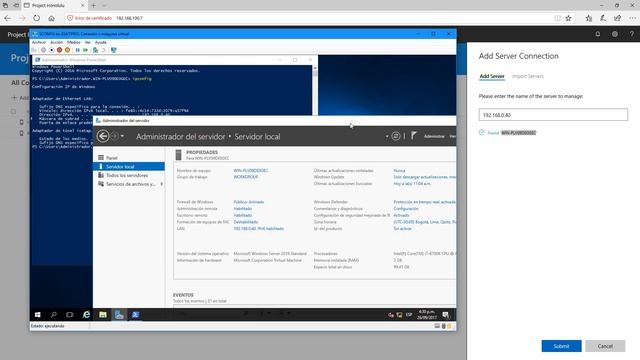Open the Ayuda menu
Image resolution: width=640 pixels, height=360 pixels.
point(100,42)
